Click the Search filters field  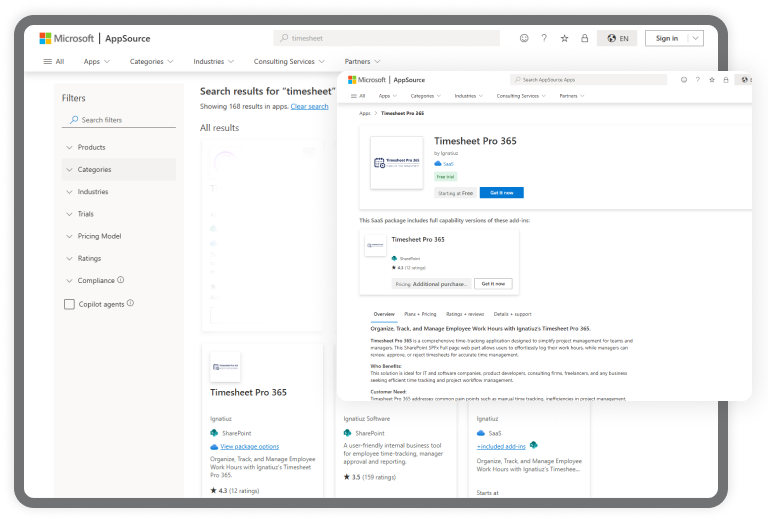tap(119, 120)
